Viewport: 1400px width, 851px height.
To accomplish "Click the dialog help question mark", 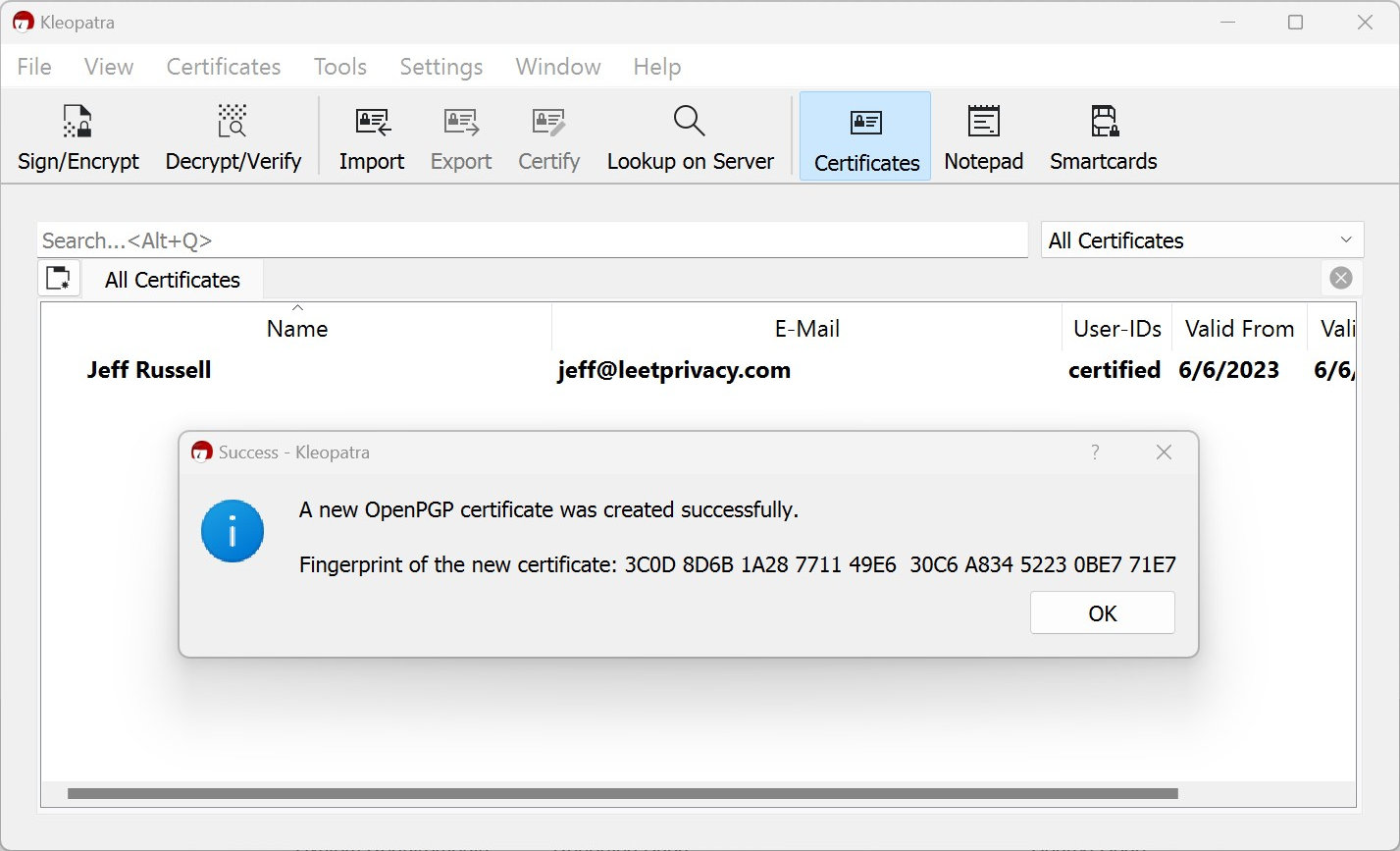I will (1096, 452).
